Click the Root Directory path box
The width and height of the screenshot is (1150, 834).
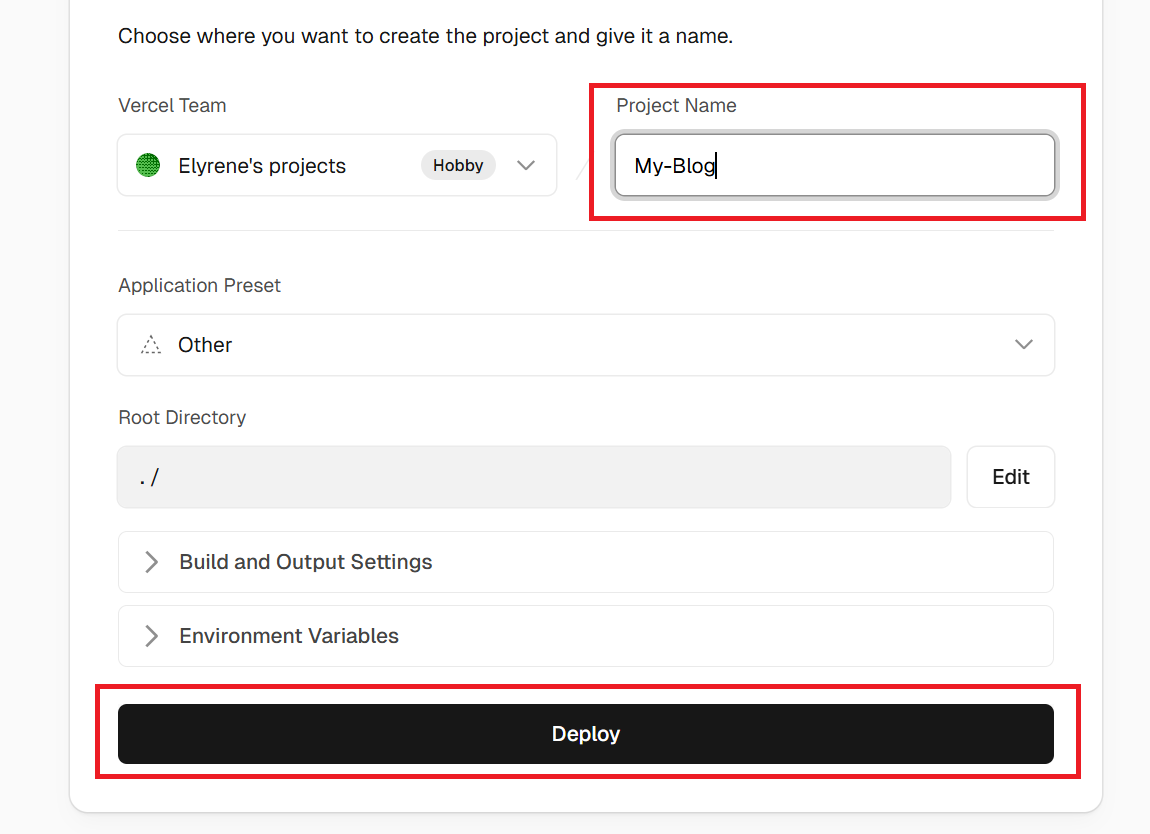[x=533, y=477]
